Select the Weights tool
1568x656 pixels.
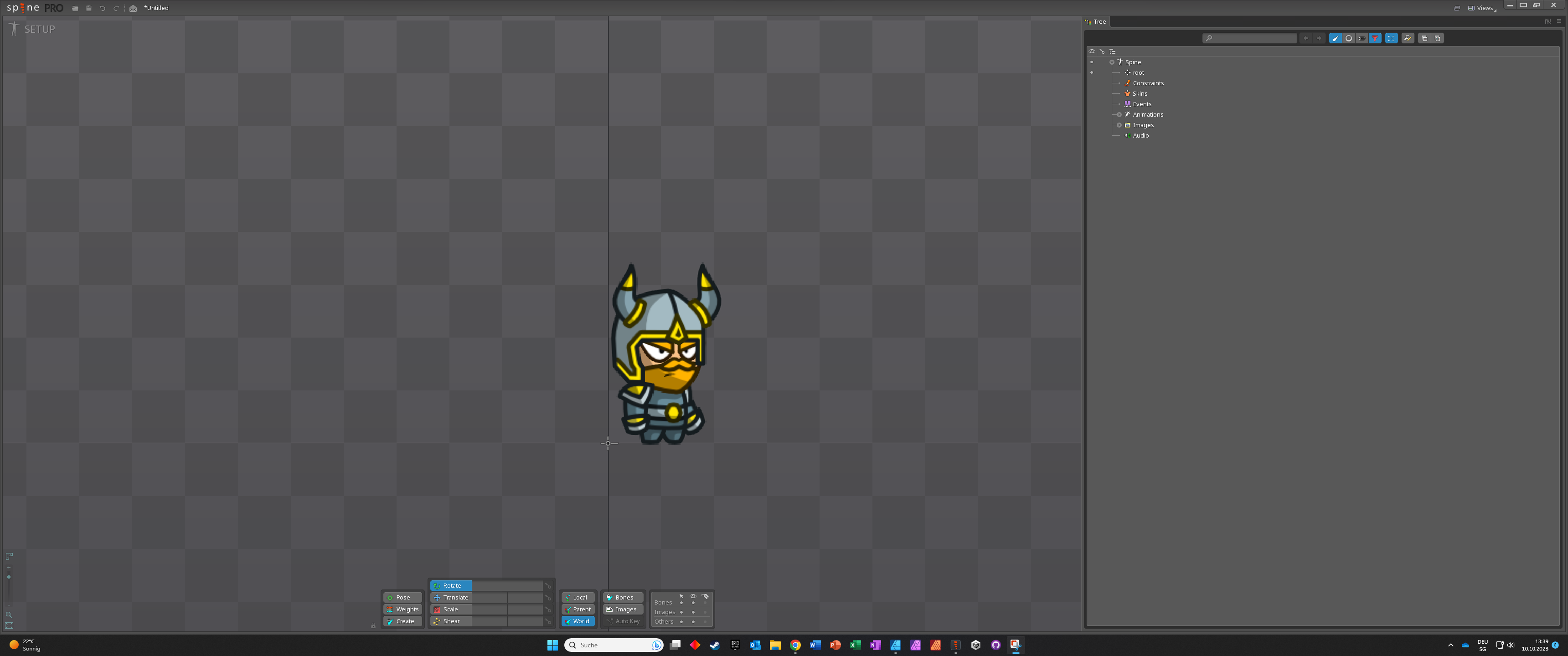point(402,609)
